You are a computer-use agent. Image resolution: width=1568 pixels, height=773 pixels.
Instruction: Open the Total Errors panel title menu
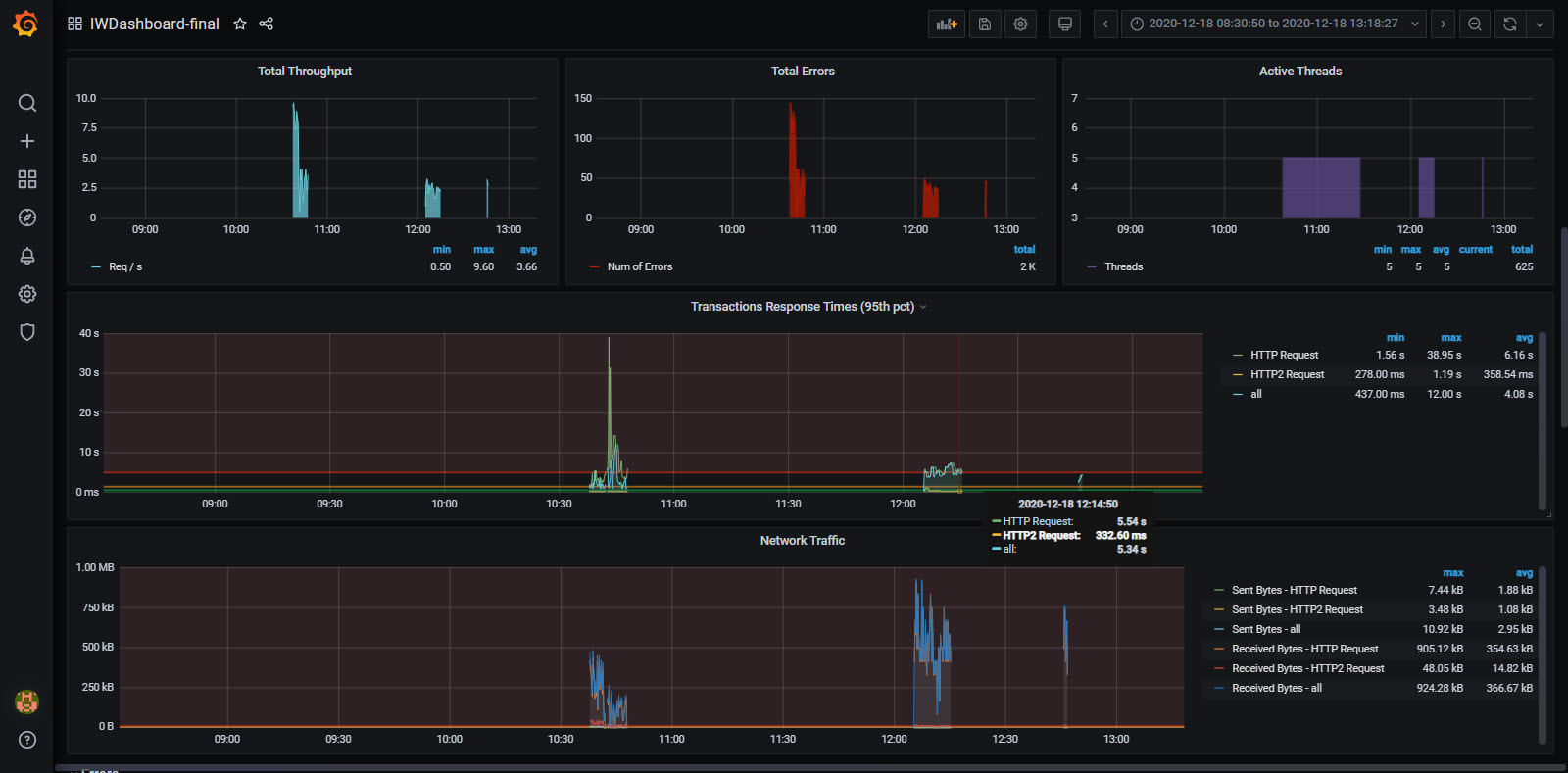803,72
